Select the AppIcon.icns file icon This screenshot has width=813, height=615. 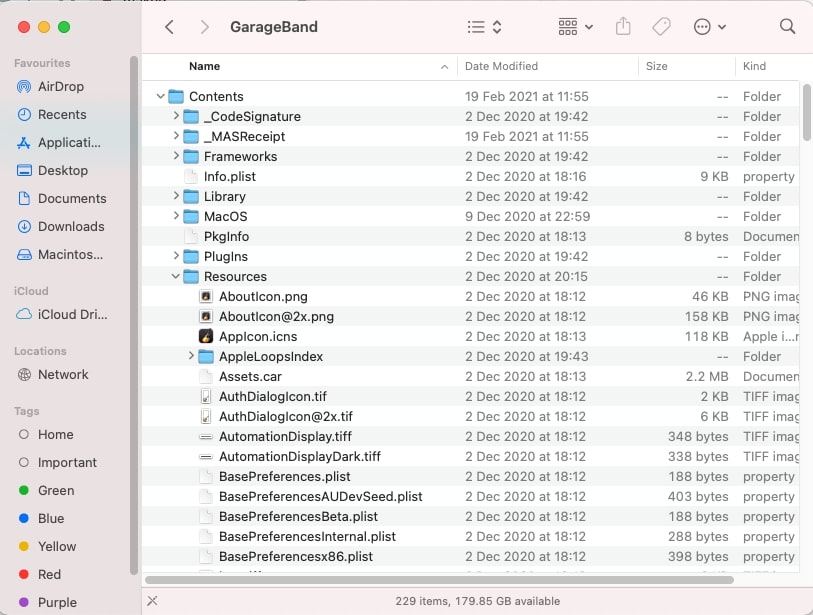[x=206, y=337]
